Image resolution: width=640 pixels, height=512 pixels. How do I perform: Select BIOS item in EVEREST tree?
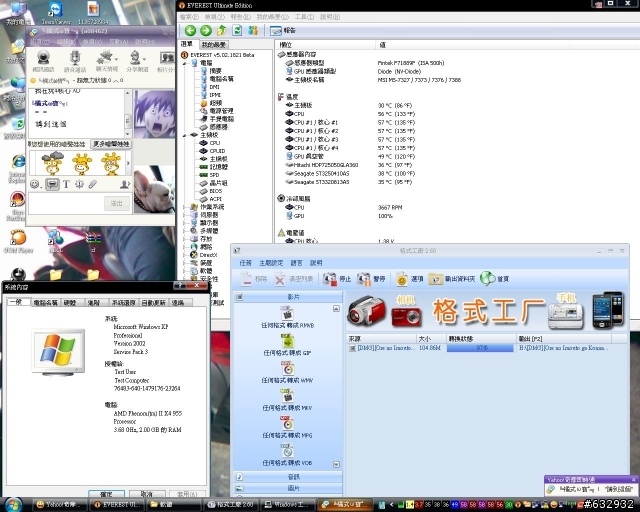(x=216, y=191)
